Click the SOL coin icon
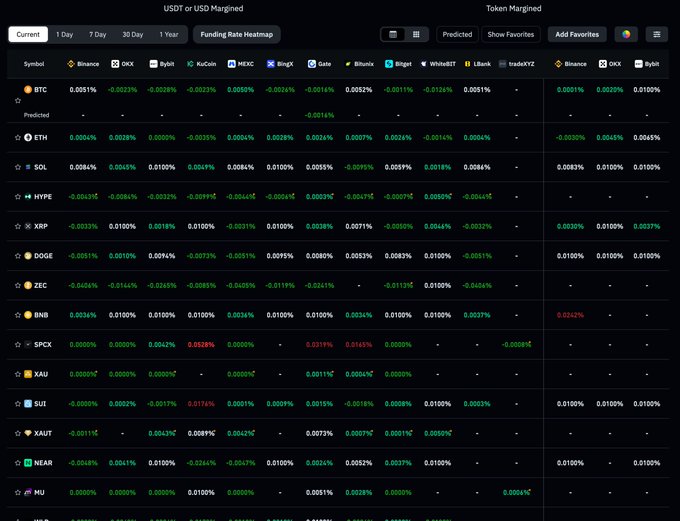This screenshot has height=521, width=680. click(28, 167)
